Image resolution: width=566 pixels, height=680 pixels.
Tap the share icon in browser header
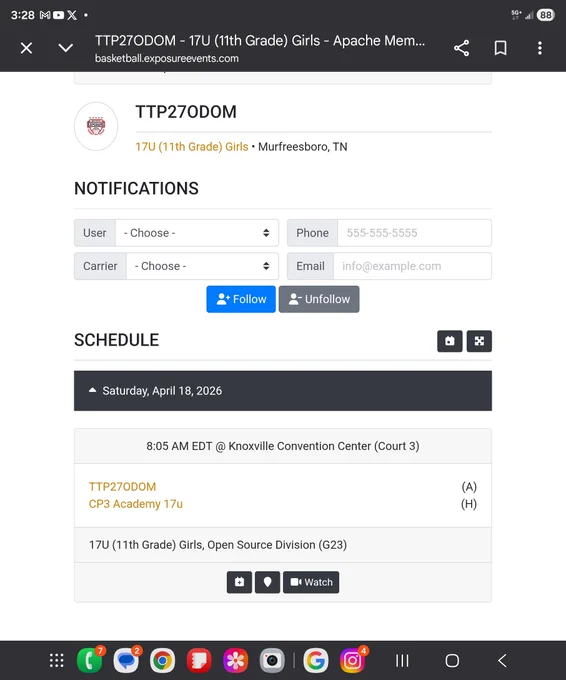coord(461,48)
